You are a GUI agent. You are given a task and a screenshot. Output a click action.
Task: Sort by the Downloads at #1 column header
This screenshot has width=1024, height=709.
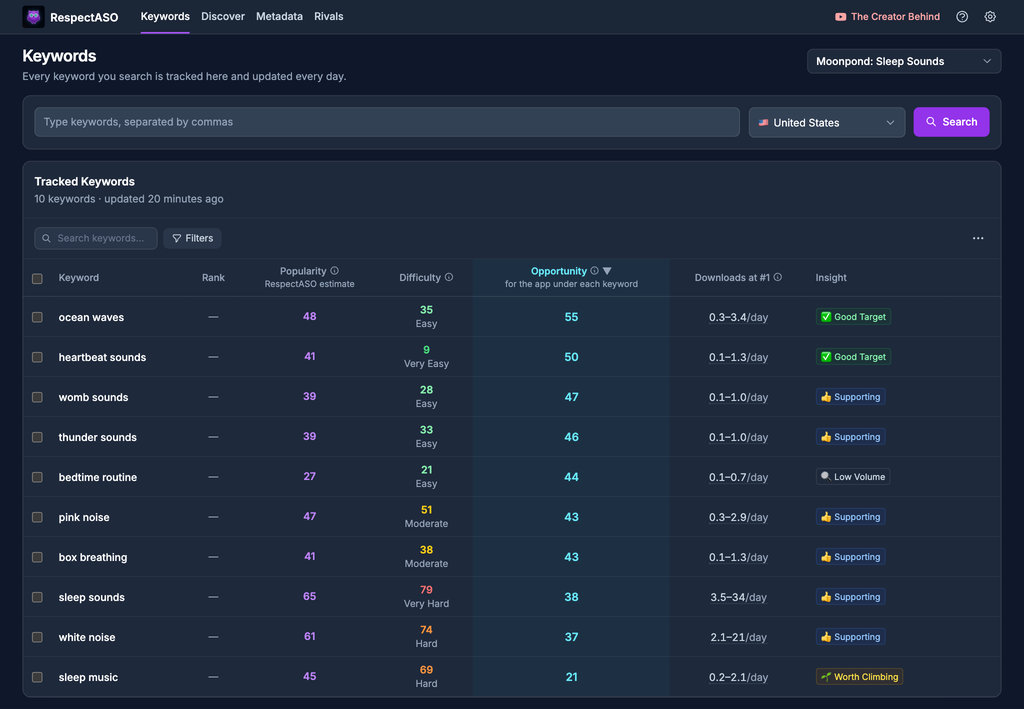point(732,277)
